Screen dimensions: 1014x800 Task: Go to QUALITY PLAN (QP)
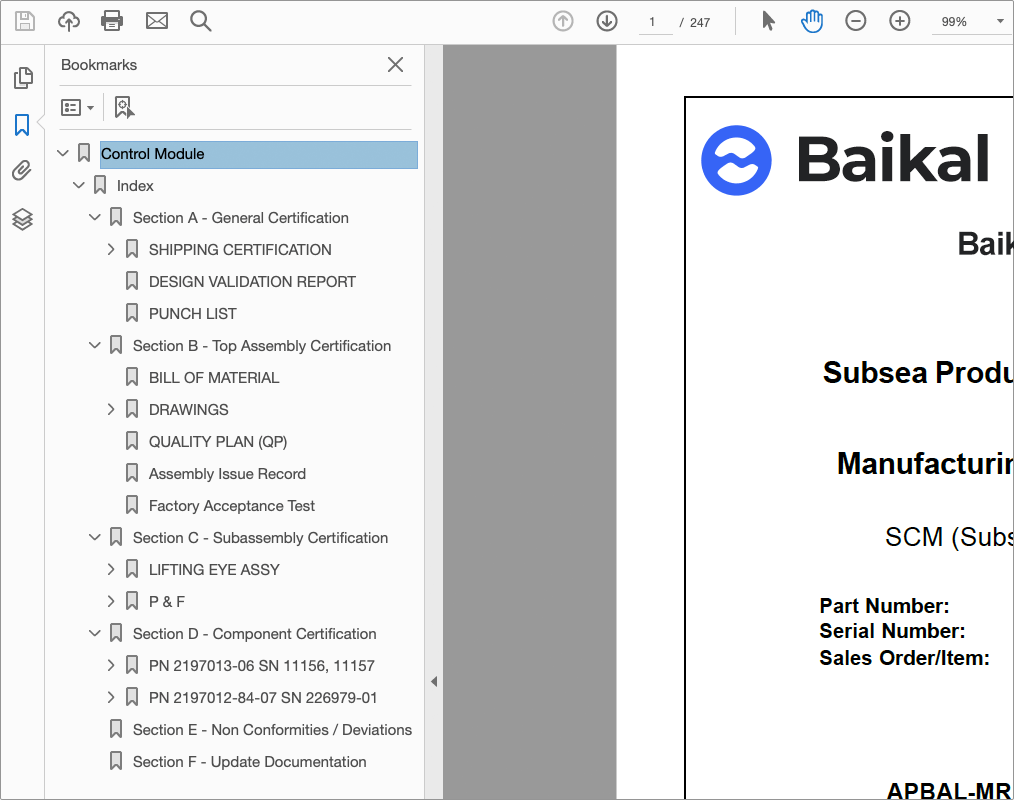(218, 442)
